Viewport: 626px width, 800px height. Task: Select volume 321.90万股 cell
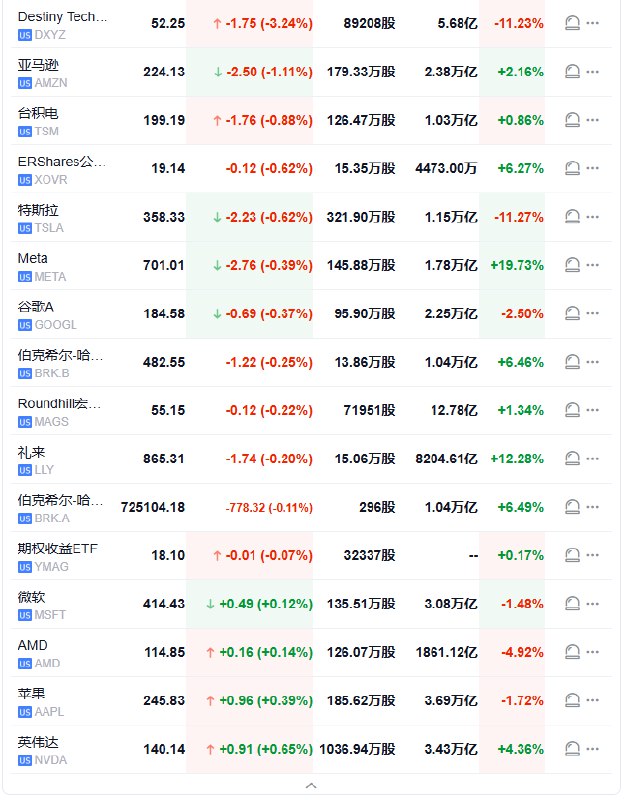361,217
